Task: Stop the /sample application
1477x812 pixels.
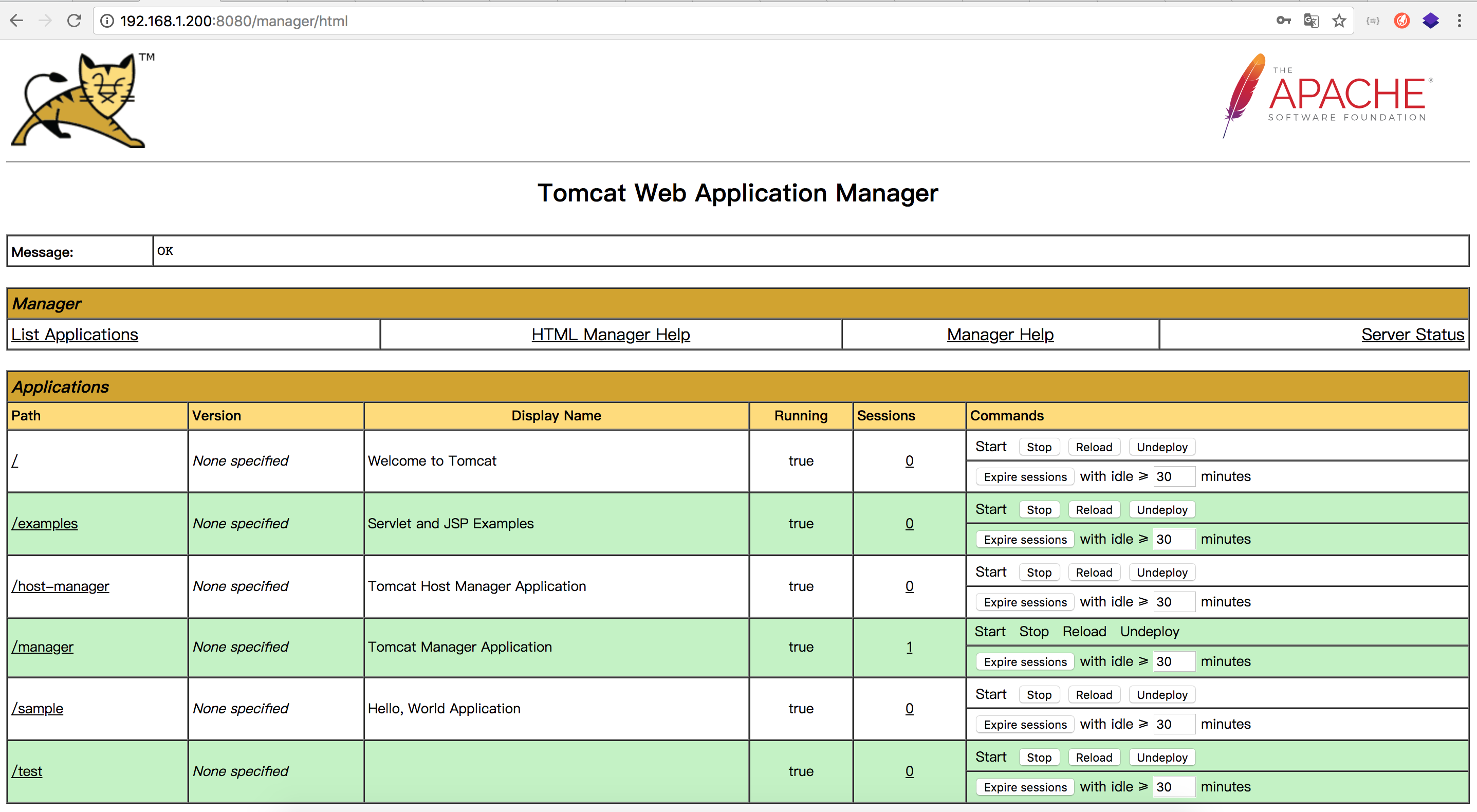Action: point(1039,695)
